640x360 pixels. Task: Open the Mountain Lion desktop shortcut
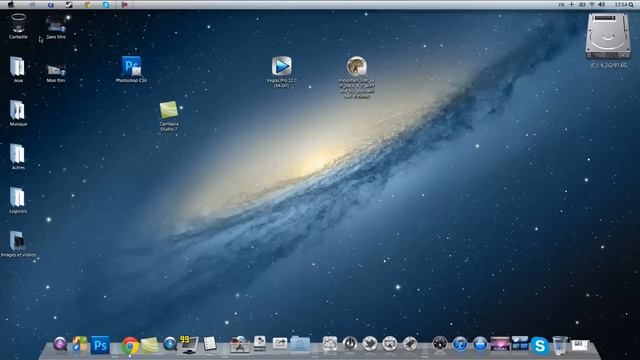coord(357,77)
